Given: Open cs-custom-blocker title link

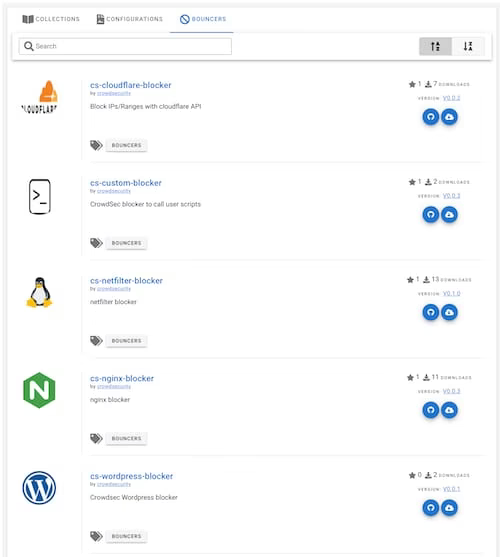Looking at the screenshot, I should click(126, 183).
